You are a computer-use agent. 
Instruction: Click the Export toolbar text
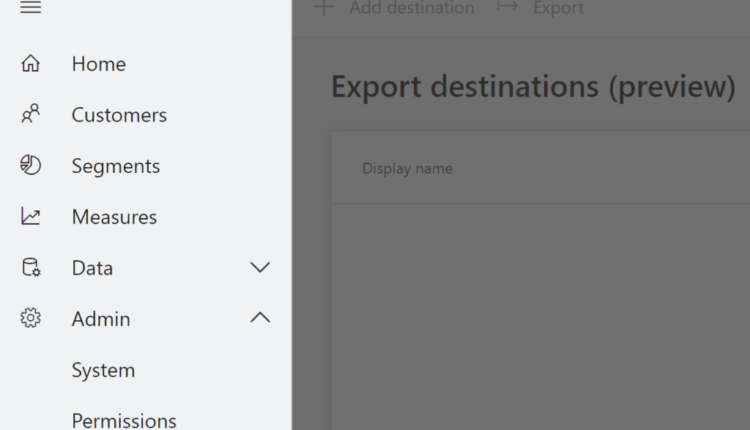click(x=558, y=8)
